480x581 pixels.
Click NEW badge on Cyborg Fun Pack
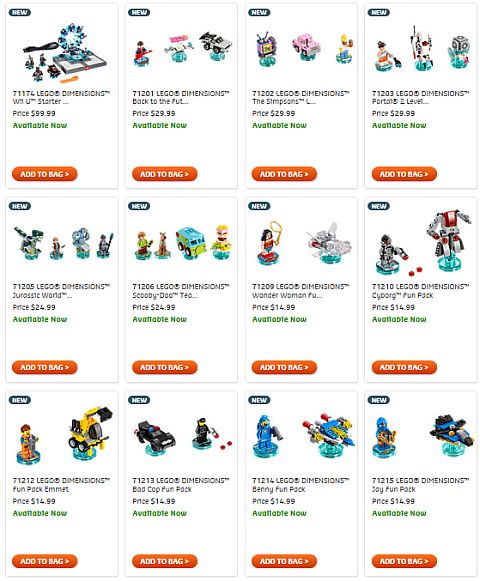378,206
